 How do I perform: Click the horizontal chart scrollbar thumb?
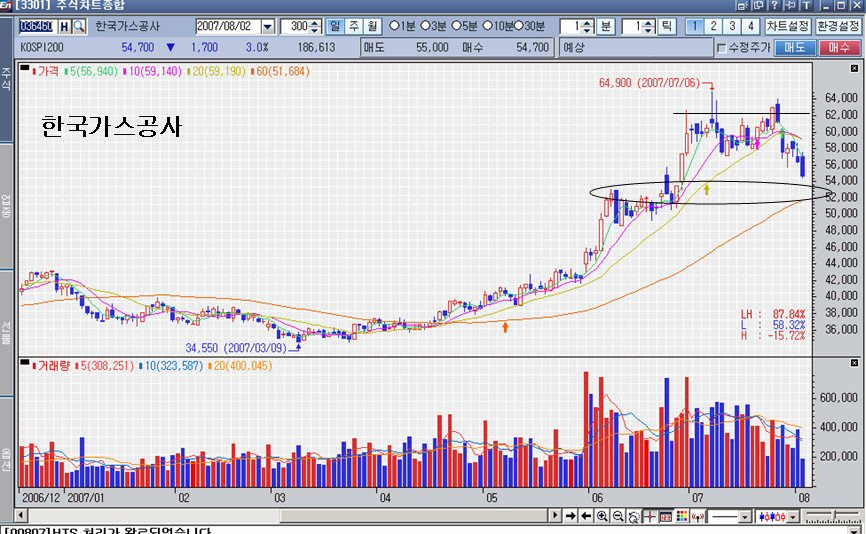coord(414,516)
